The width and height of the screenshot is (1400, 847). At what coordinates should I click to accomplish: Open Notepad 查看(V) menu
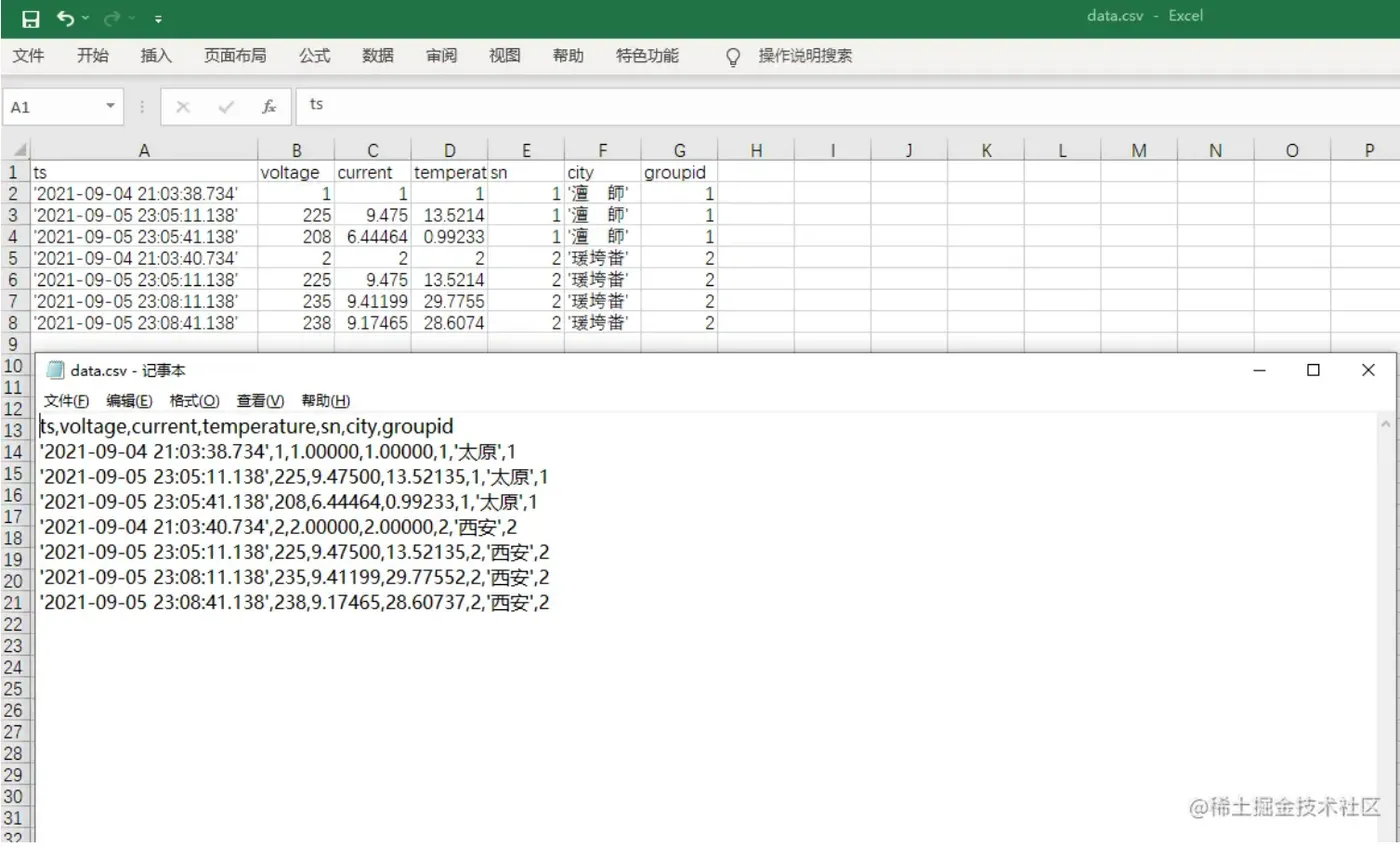pos(260,401)
